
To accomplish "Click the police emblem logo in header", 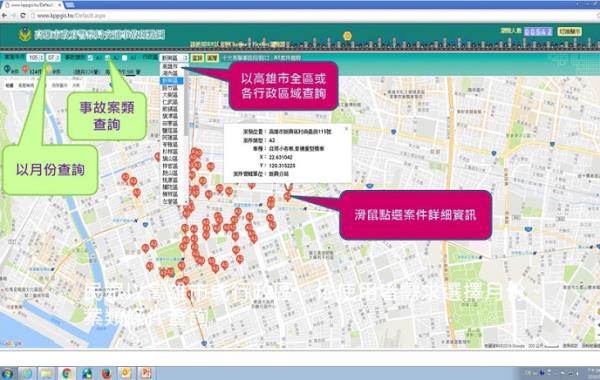I will click(25, 34).
